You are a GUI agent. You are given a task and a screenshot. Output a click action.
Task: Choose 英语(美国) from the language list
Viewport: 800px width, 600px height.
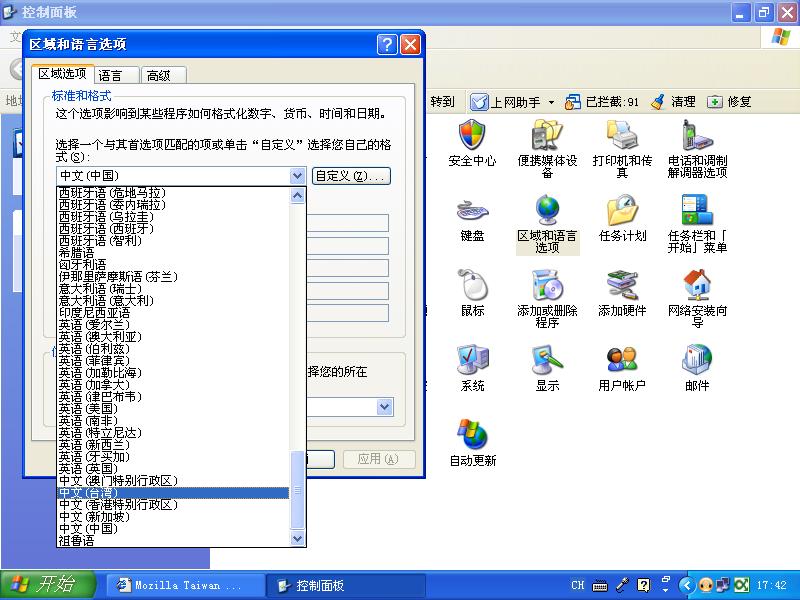pos(100,408)
